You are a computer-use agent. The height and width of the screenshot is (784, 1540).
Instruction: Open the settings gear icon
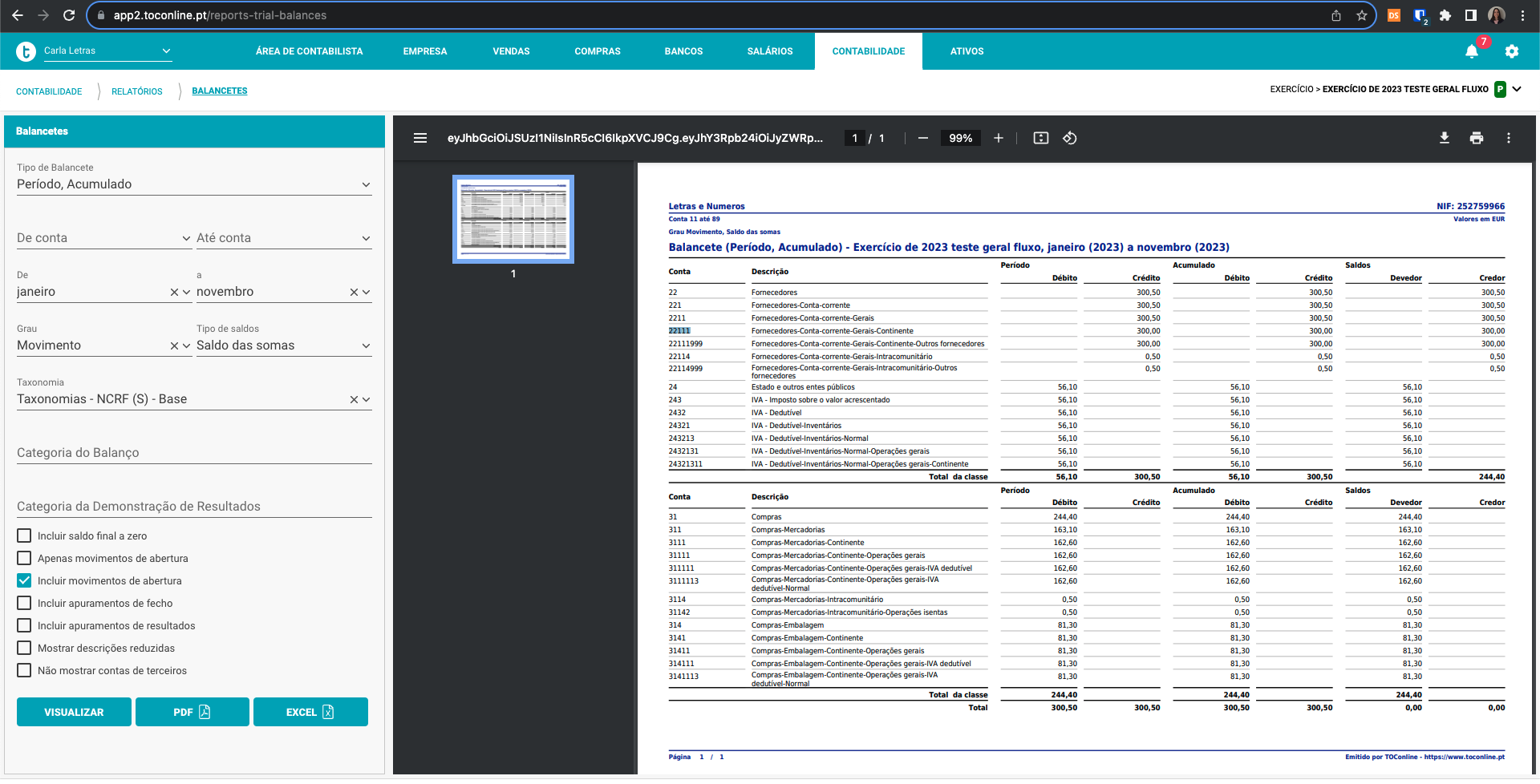(x=1512, y=51)
